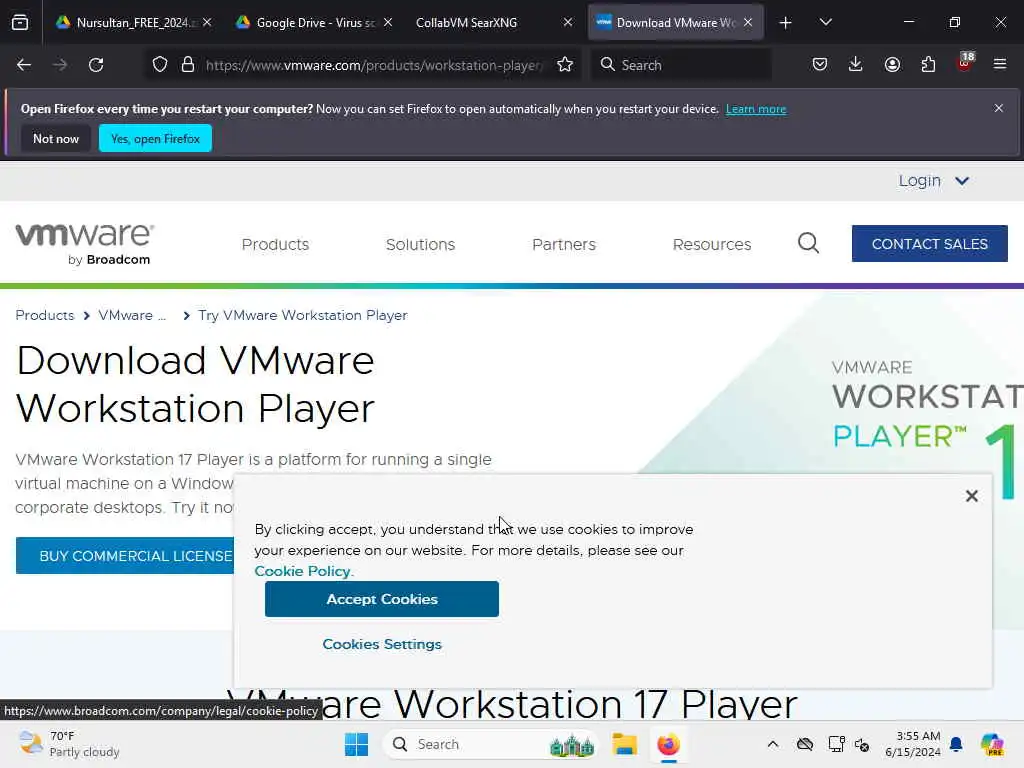Image resolution: width=1024 pixels, height=768 pixels.
Task: Open tracking protection shield icon
Action: (160, 65)
